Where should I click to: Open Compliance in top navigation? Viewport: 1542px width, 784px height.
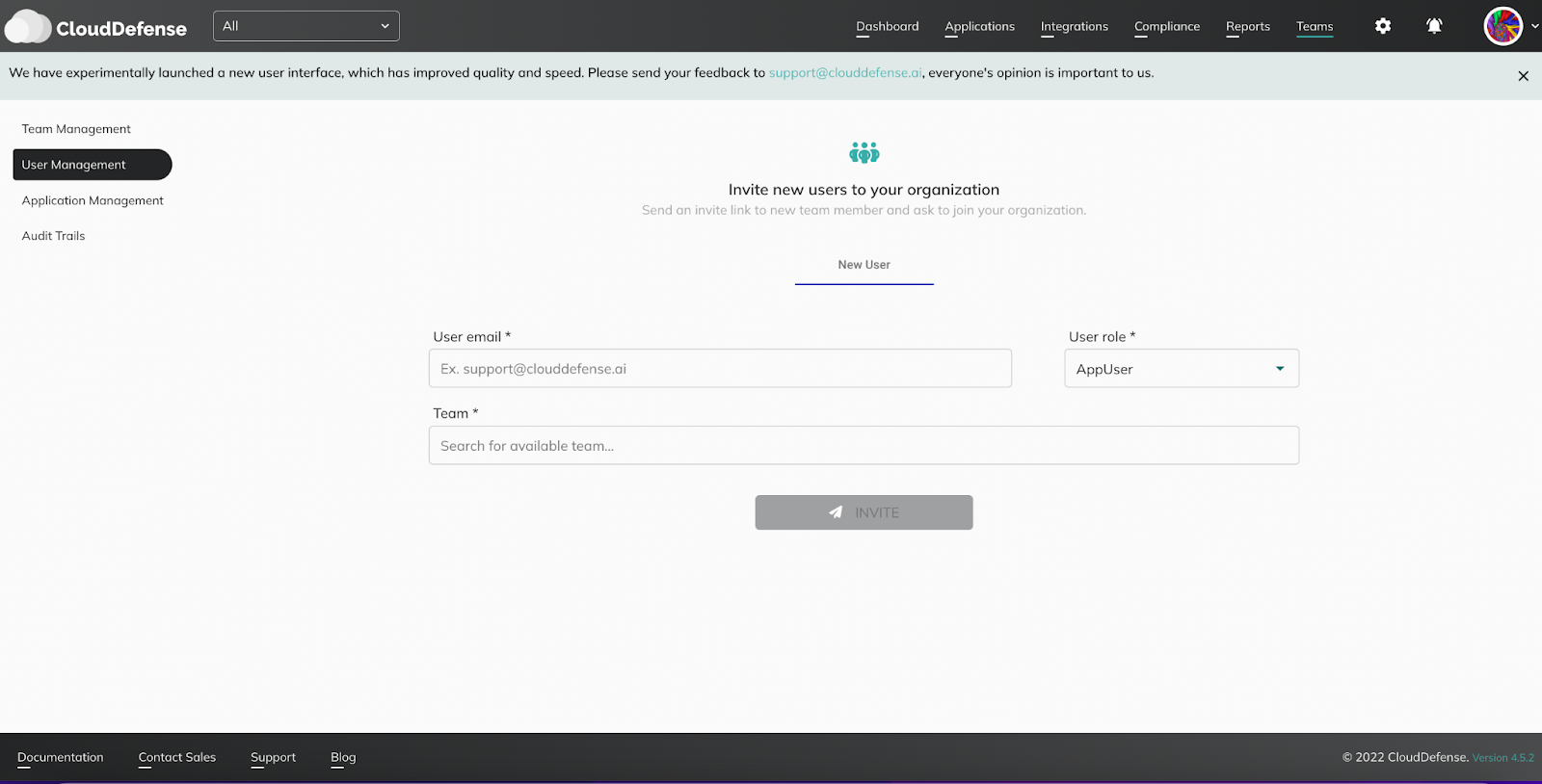click(x=1167, y=26)
